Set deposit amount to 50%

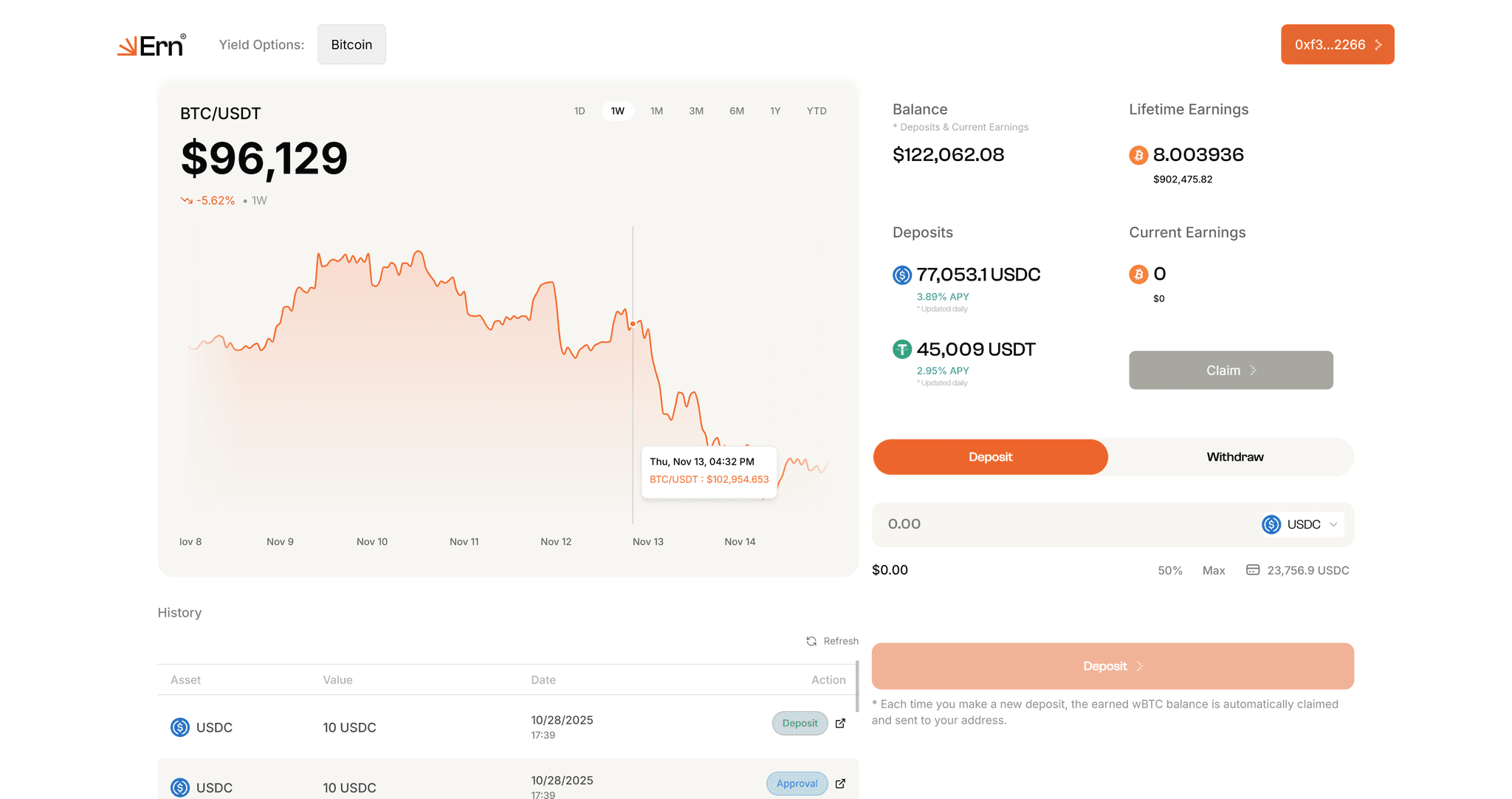1171,569
